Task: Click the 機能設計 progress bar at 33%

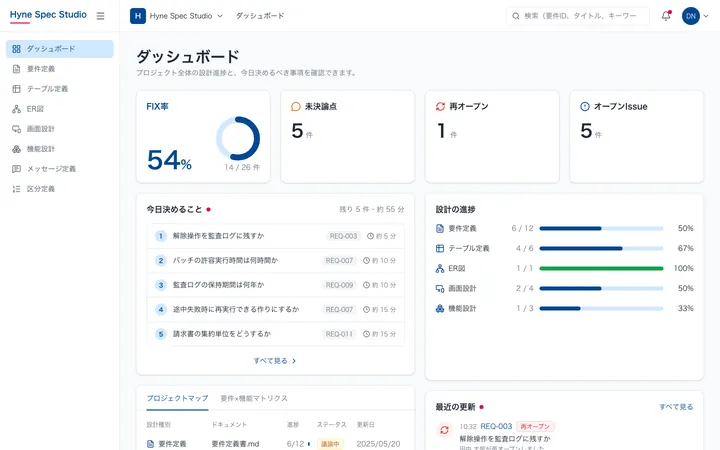Action: click(x=601, y=309)
